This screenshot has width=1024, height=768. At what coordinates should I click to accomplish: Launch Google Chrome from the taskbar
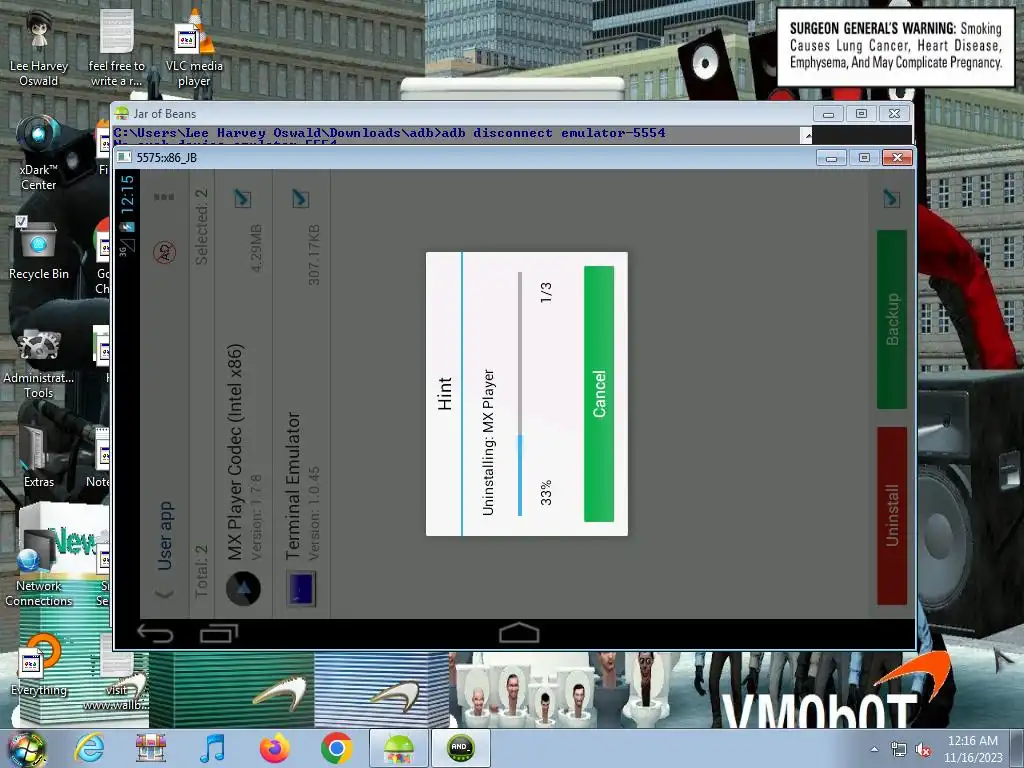(336, 748)
